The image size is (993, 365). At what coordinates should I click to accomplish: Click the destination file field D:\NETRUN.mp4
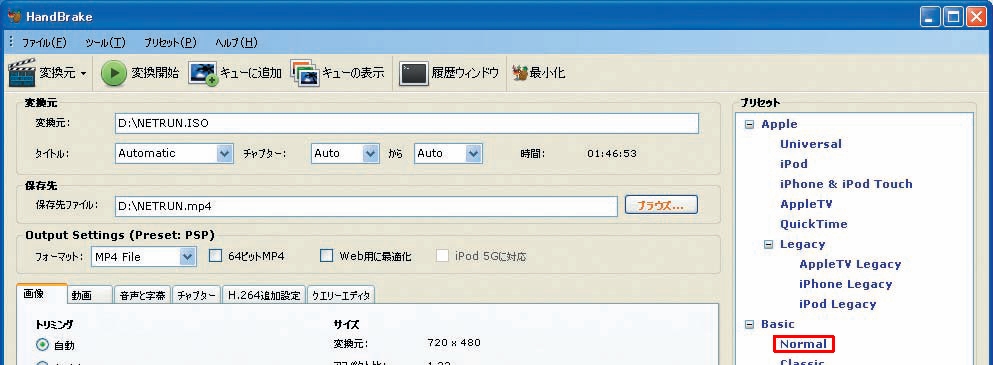point(366,206)
